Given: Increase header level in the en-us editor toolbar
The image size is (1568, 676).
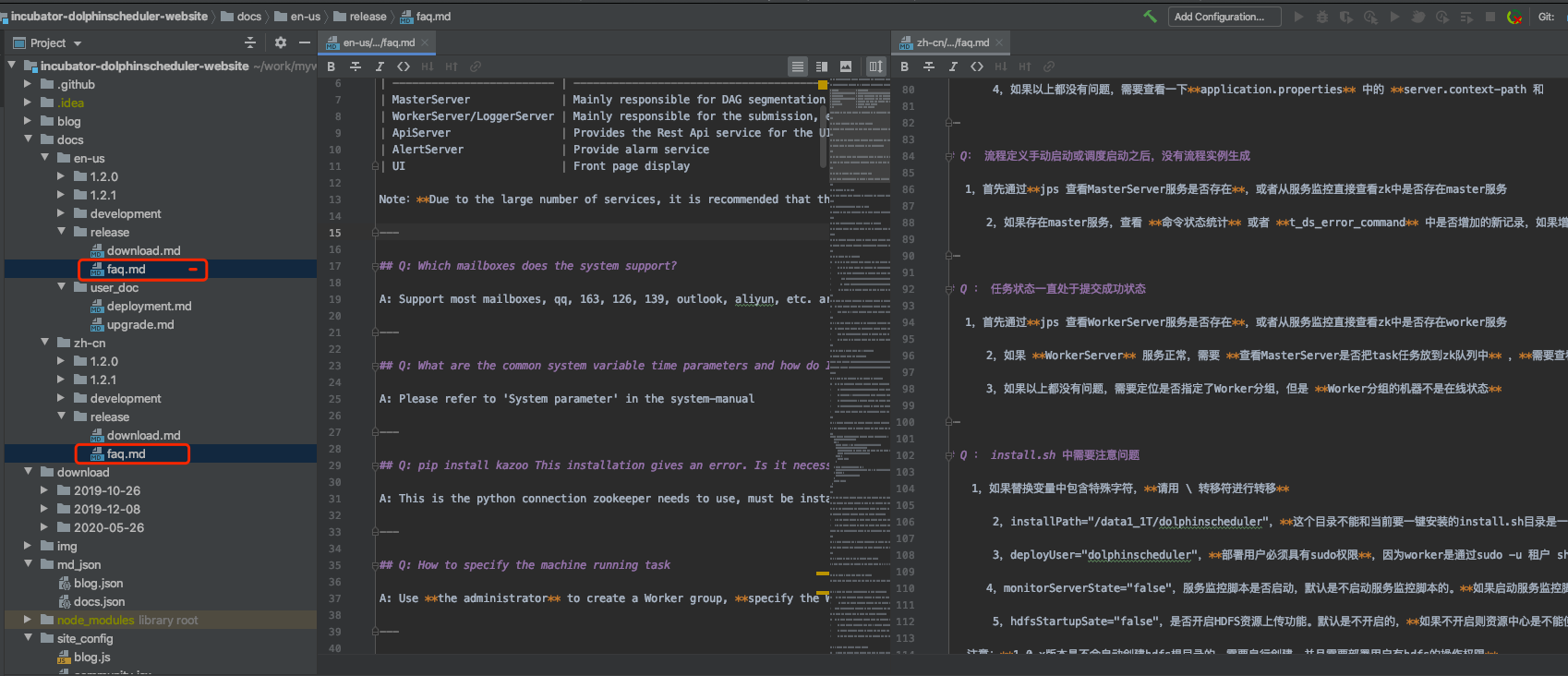Looking at the screenshot, I should [x=452, y=66].
